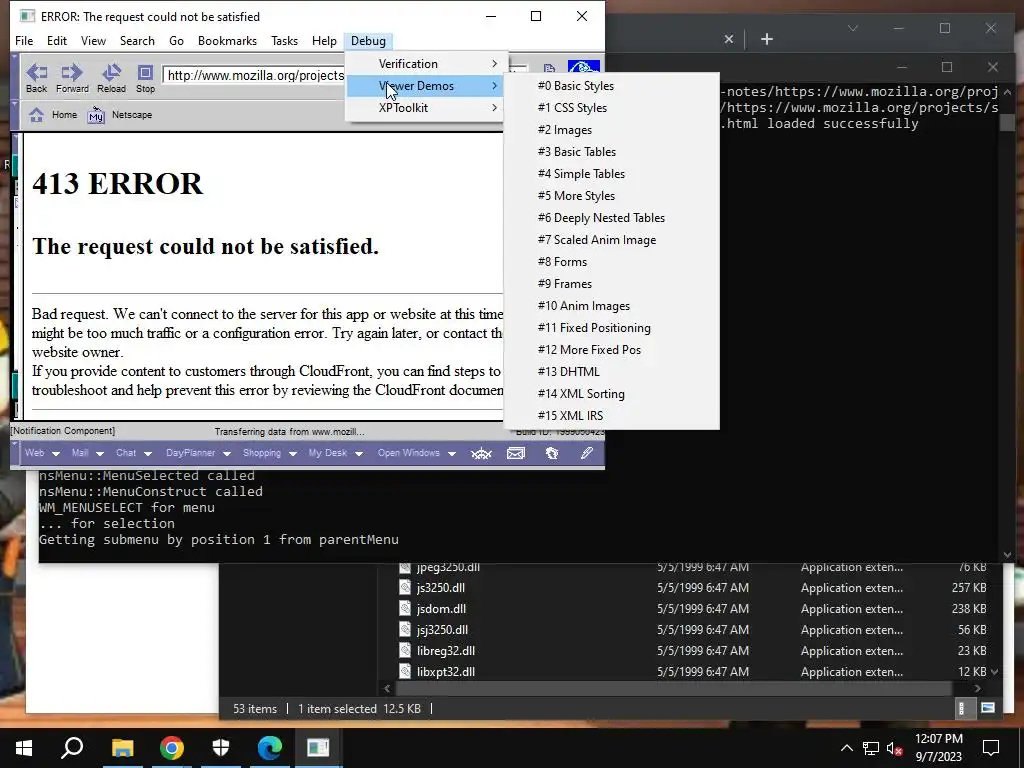Click the throbber logo icon at toolbar right
The height and width of the screenshot is (768, 1024).
point(583,67)
